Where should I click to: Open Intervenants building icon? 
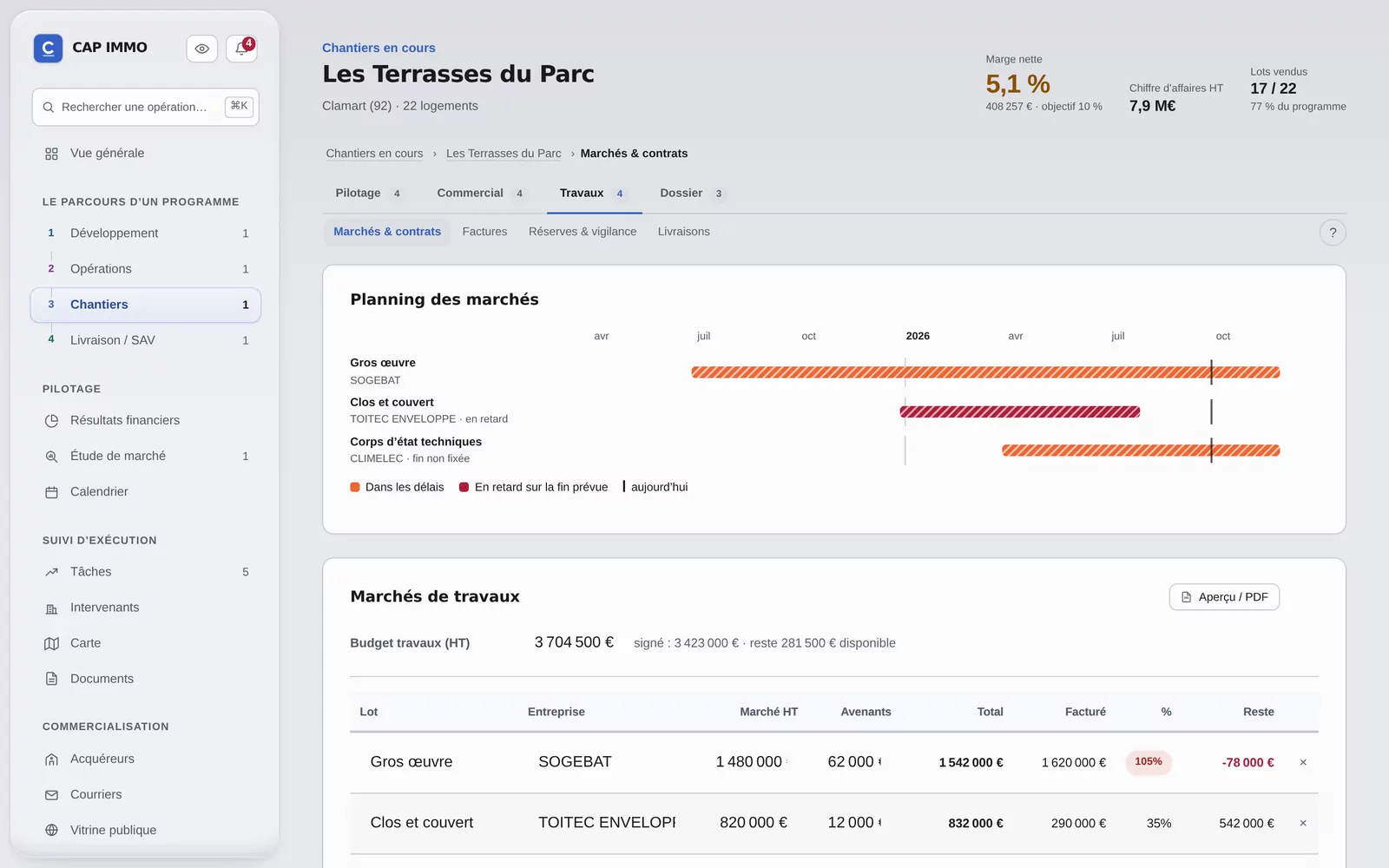coord(51,608)
